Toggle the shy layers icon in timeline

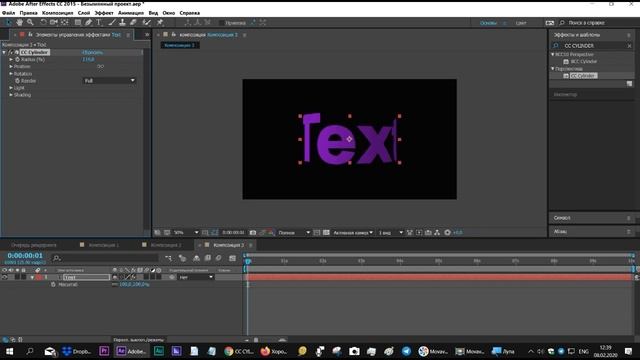pyautogui.click(x=196, y=258)
